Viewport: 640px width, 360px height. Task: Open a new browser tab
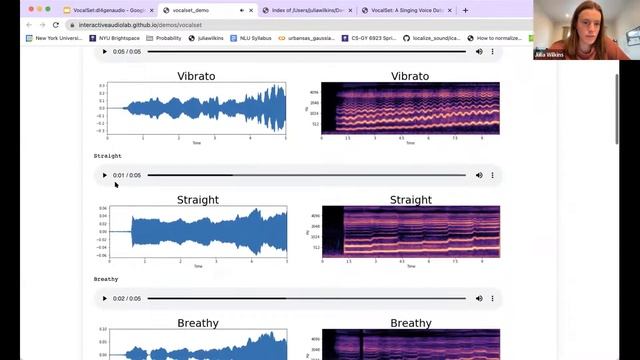point(465,10)
